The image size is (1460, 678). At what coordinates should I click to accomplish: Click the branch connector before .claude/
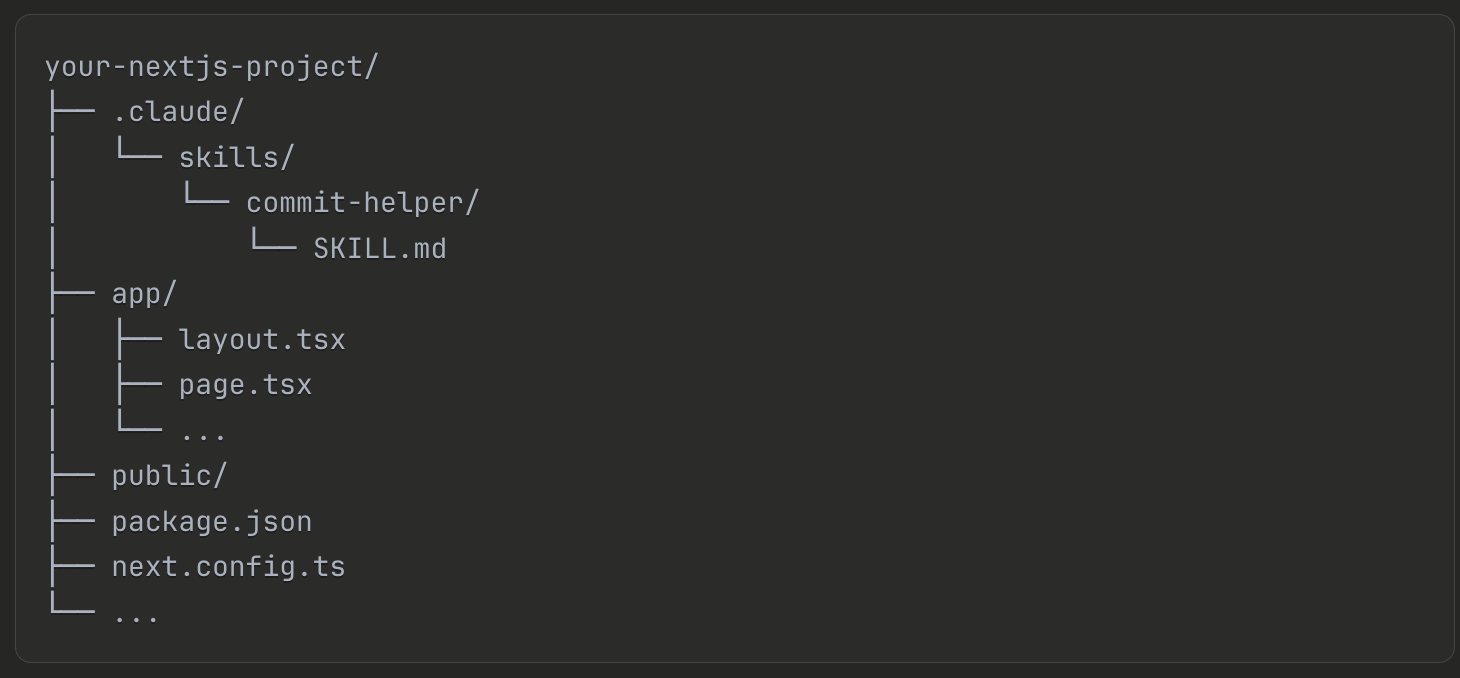pyautogui.click(x=72, y=112)
